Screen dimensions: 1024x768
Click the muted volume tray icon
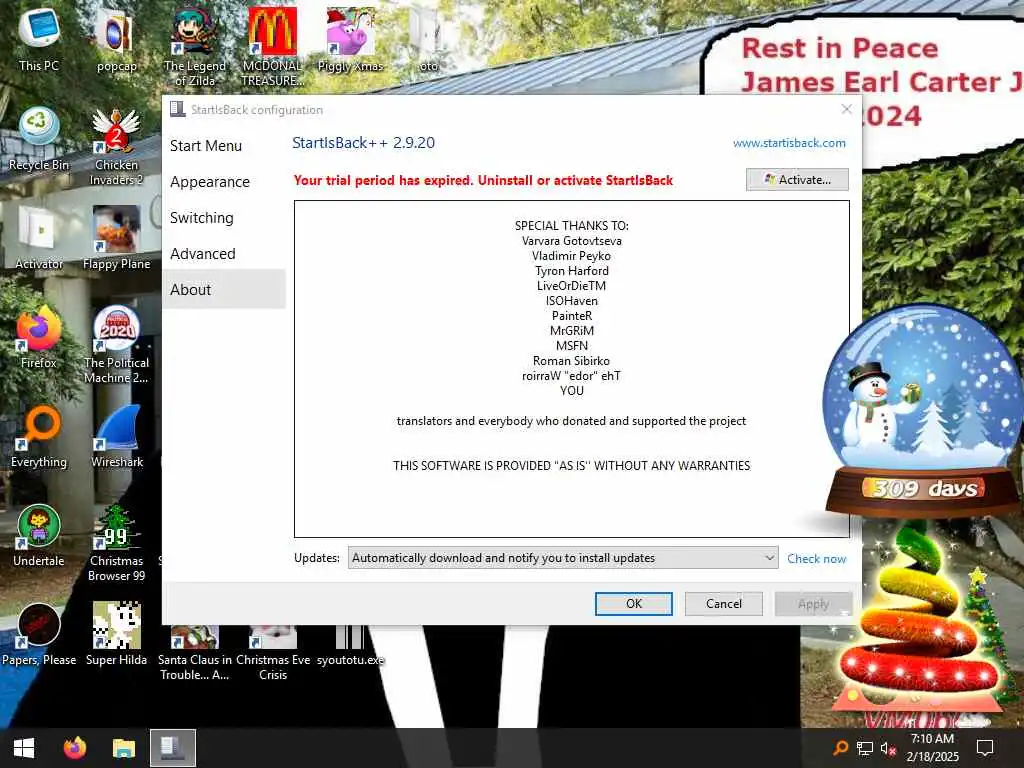click(x=888, y=748)
